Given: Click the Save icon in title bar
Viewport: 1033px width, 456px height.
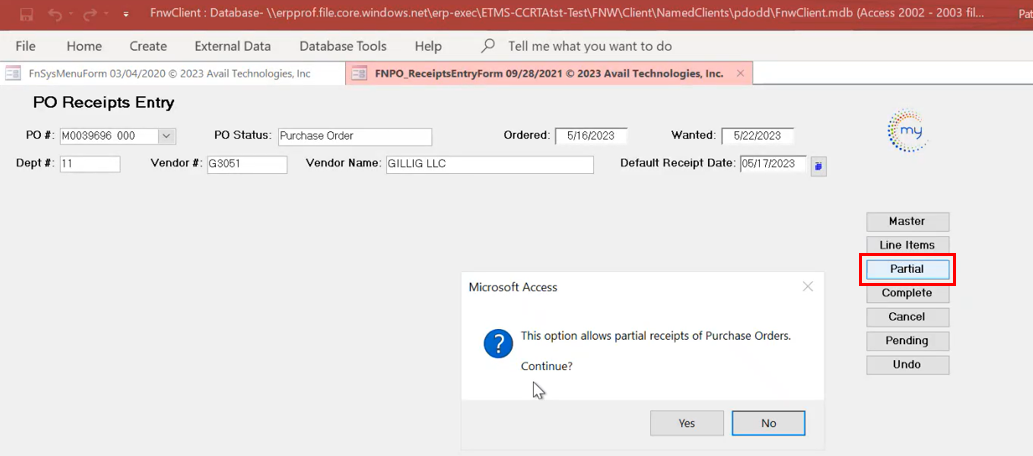Looking at the screenshot, I should coord(26,15).
